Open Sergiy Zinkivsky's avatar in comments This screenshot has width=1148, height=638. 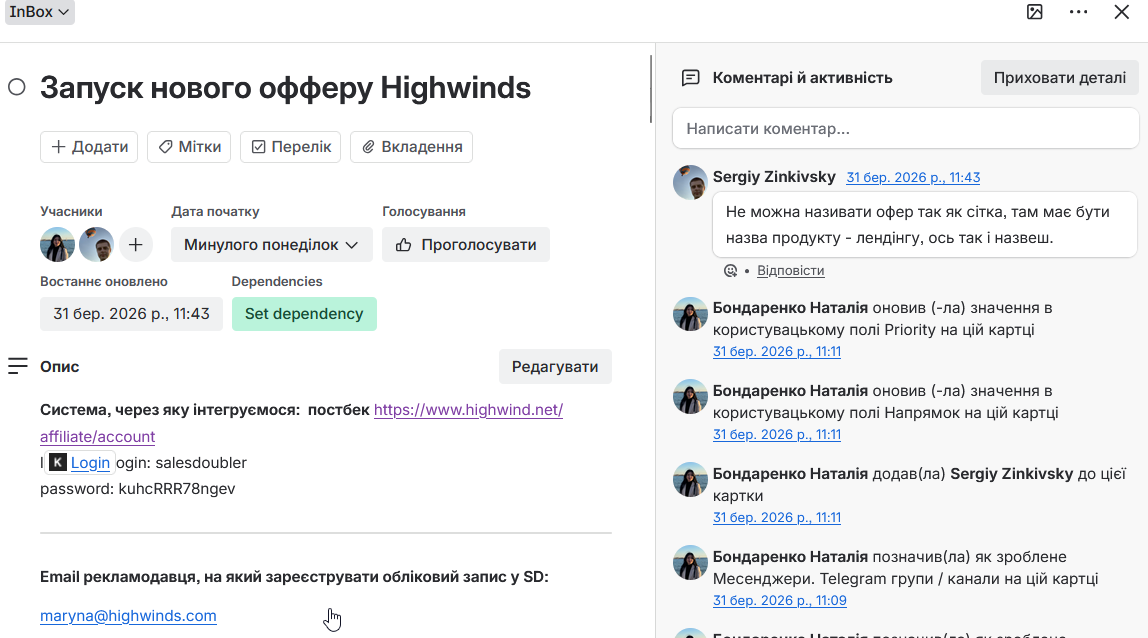pos(690,182)
